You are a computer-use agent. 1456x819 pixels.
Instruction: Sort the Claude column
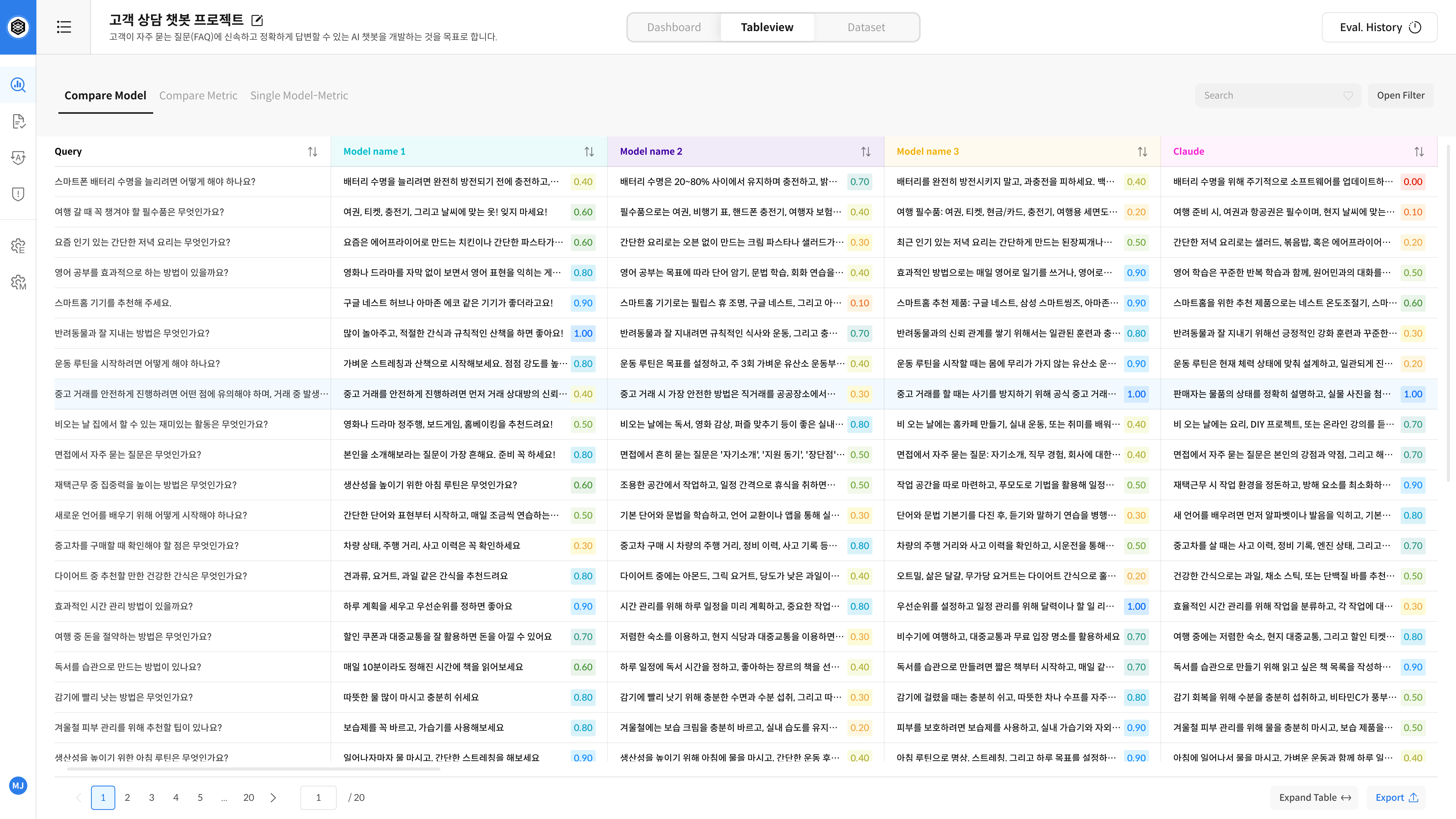click(1419, 151)
